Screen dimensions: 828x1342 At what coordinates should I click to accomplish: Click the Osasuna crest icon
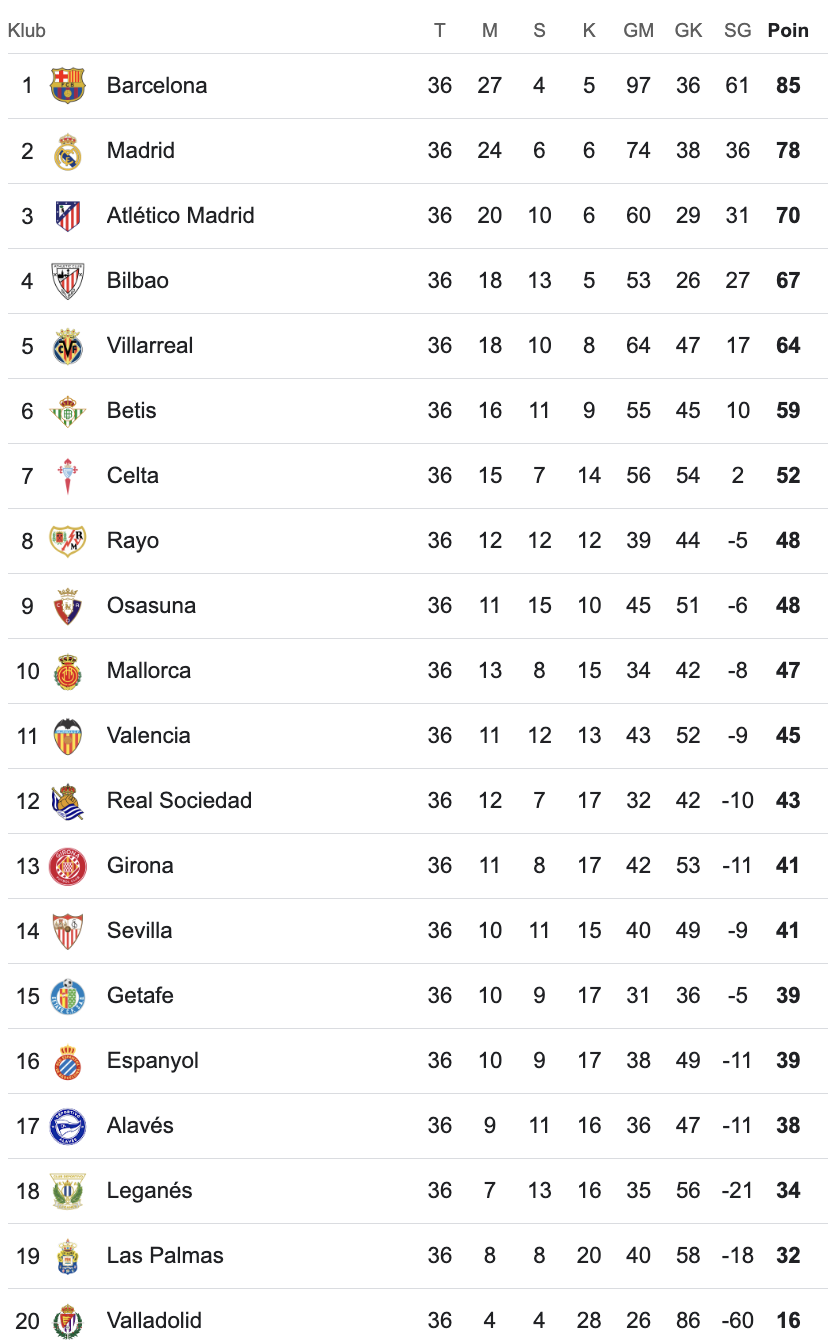click(68, 606)
